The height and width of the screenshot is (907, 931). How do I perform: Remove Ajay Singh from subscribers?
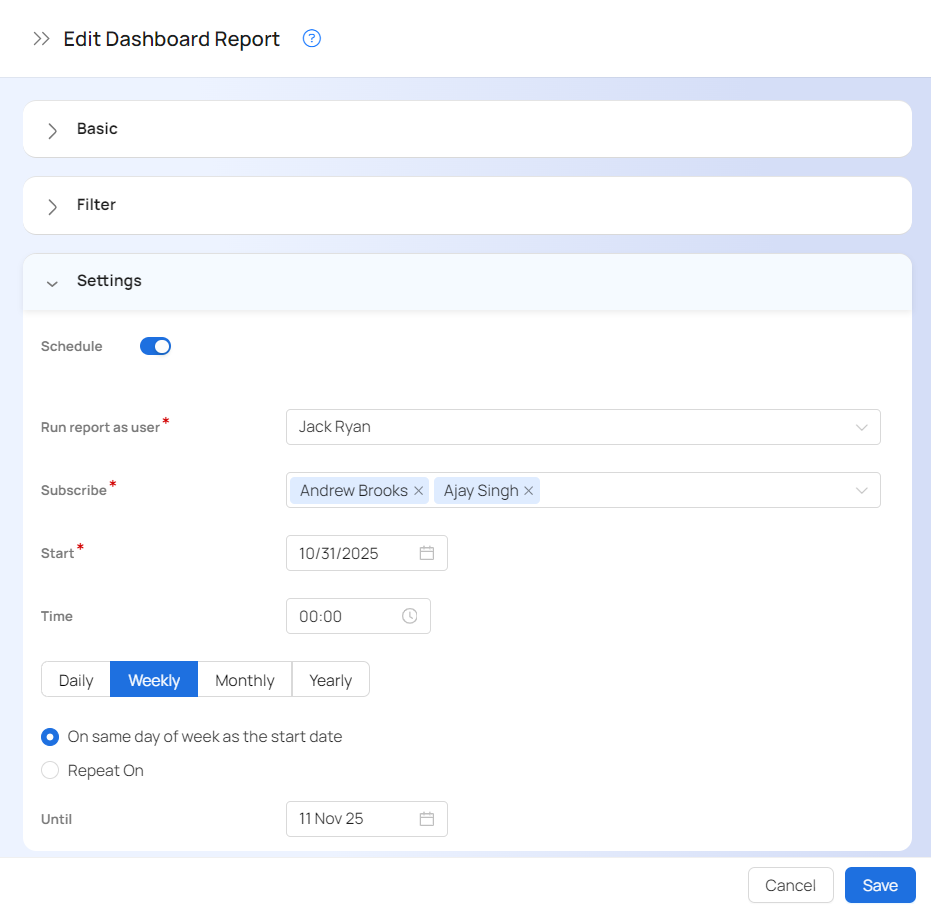529,491
